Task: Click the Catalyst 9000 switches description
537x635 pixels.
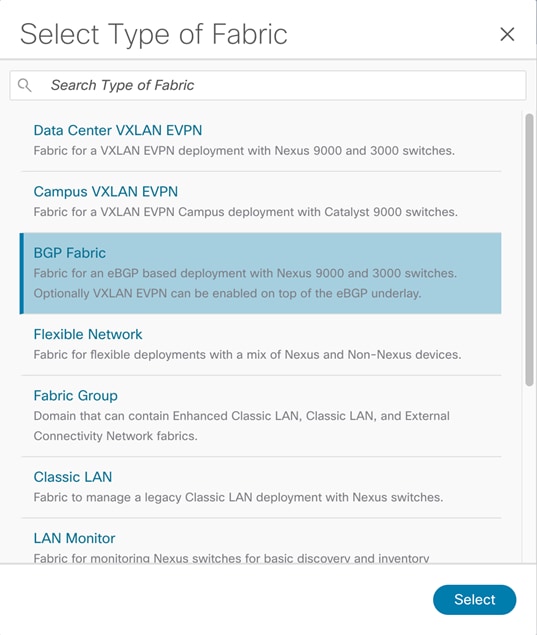Action: [245, 212]
